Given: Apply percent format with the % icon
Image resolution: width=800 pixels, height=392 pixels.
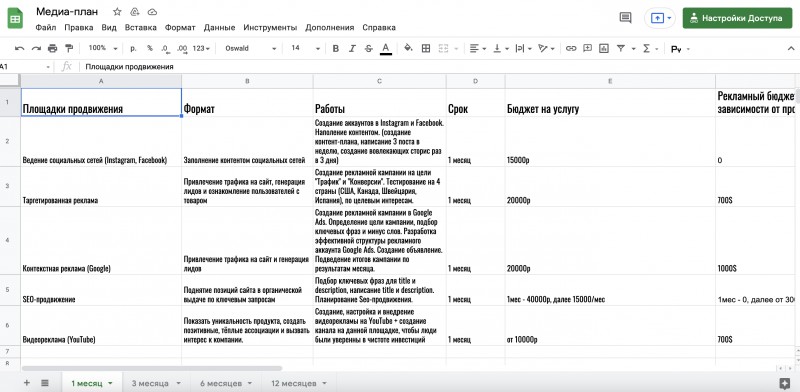Looking at the screenshot, I should [150, 48].
